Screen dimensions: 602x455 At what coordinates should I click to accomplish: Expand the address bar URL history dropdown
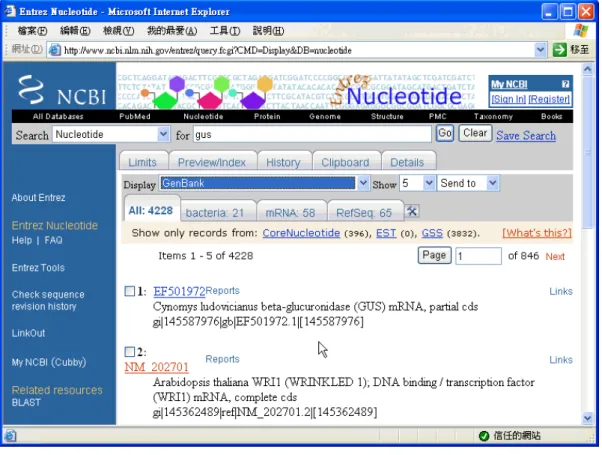(540, 50)
